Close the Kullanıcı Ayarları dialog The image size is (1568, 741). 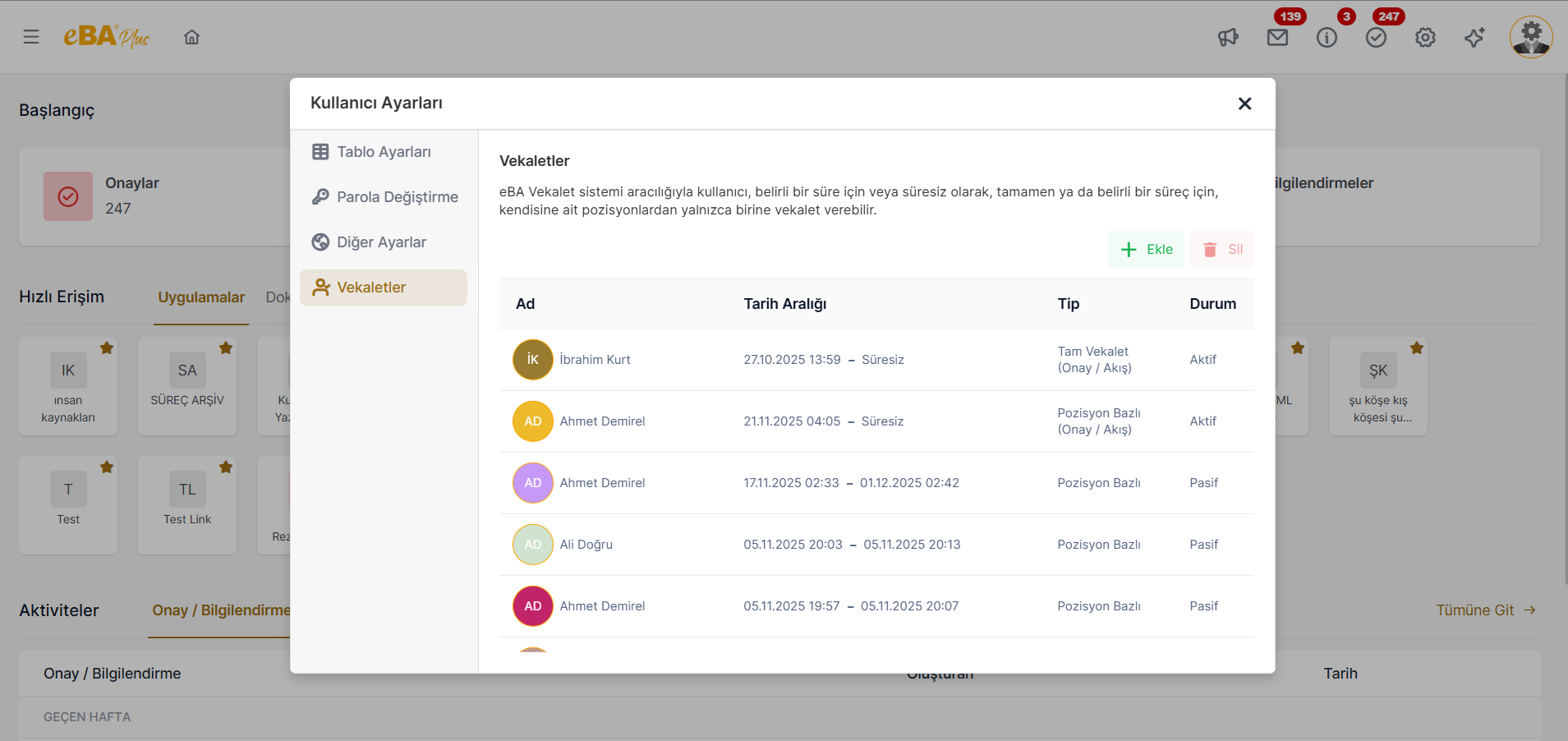(x=1244, y=104)
